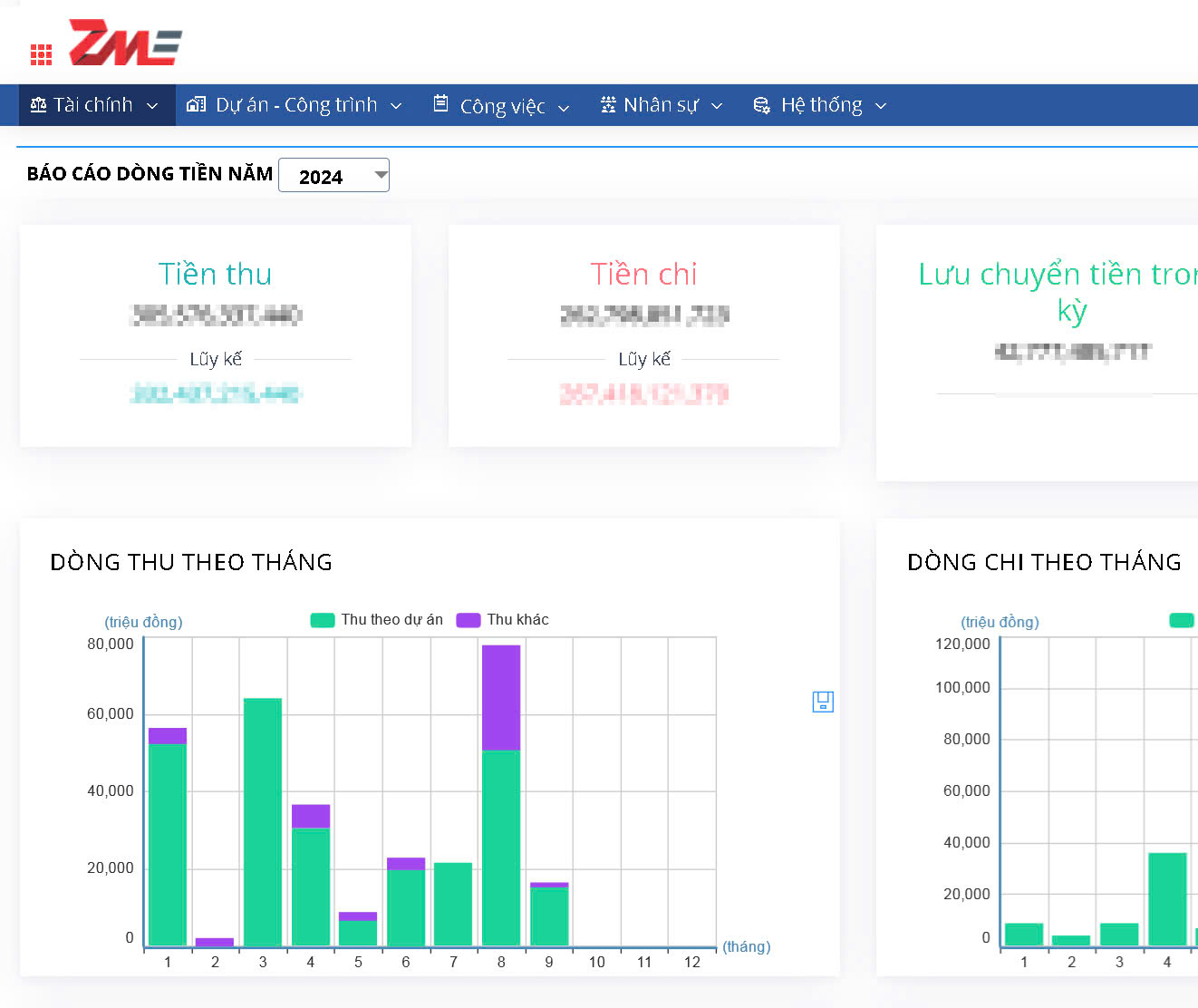Screen dimensions: 1198x1008
Task: Click the scales icon beside Tài chính
Action: (38, 105)
